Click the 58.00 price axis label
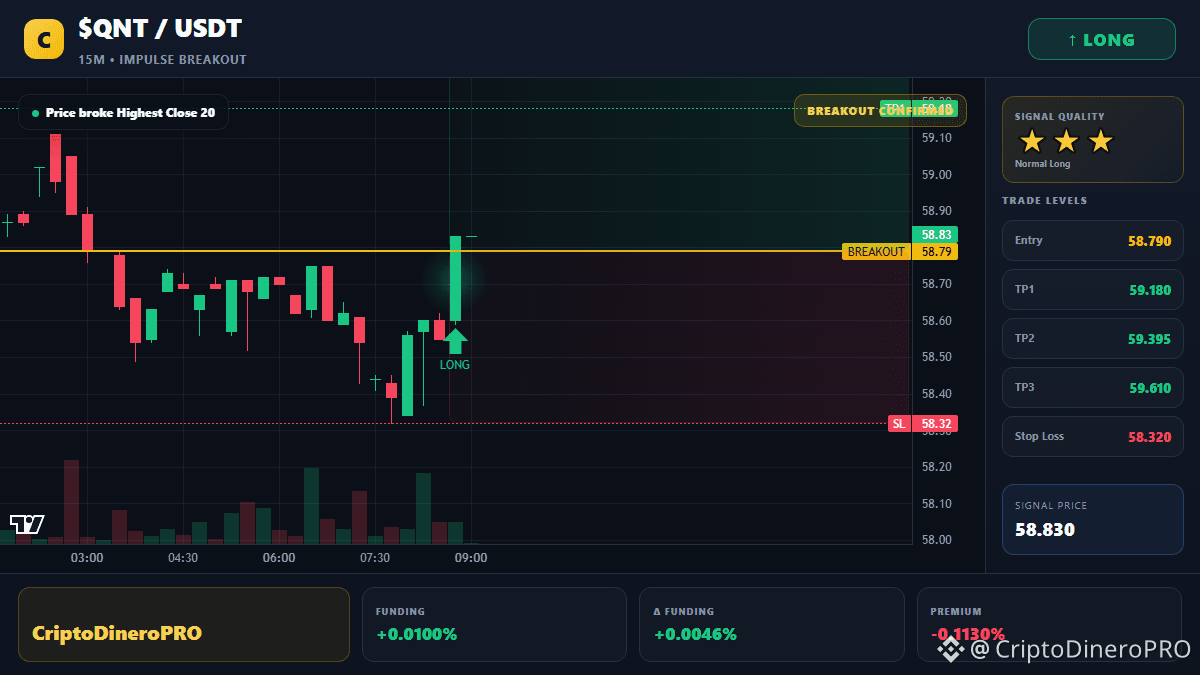Screen dimensions: 1200x675 937,540
